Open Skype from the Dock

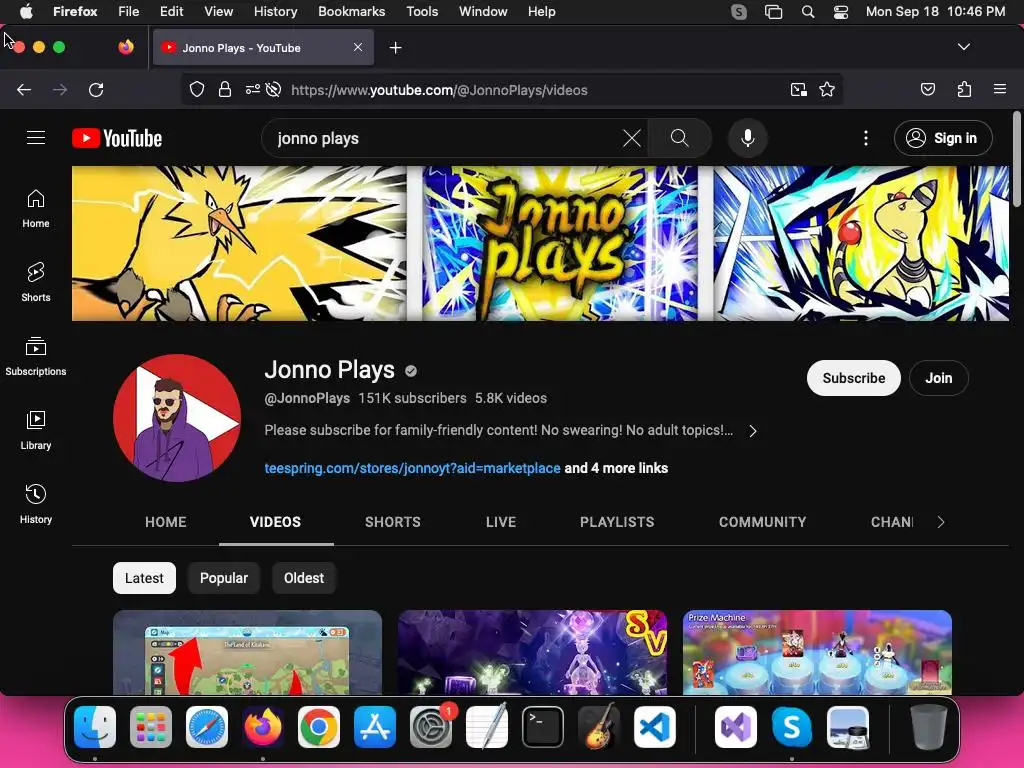coord(792,727)
